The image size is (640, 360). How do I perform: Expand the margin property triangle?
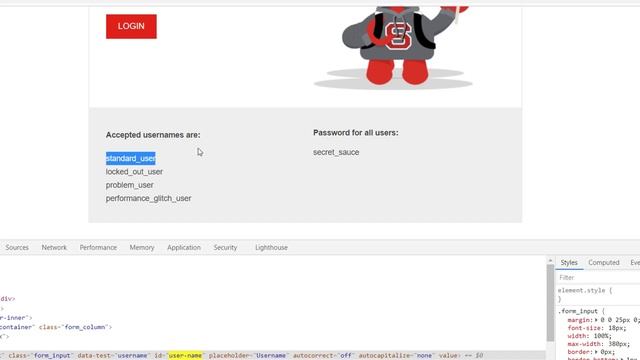tap(596, 320)
